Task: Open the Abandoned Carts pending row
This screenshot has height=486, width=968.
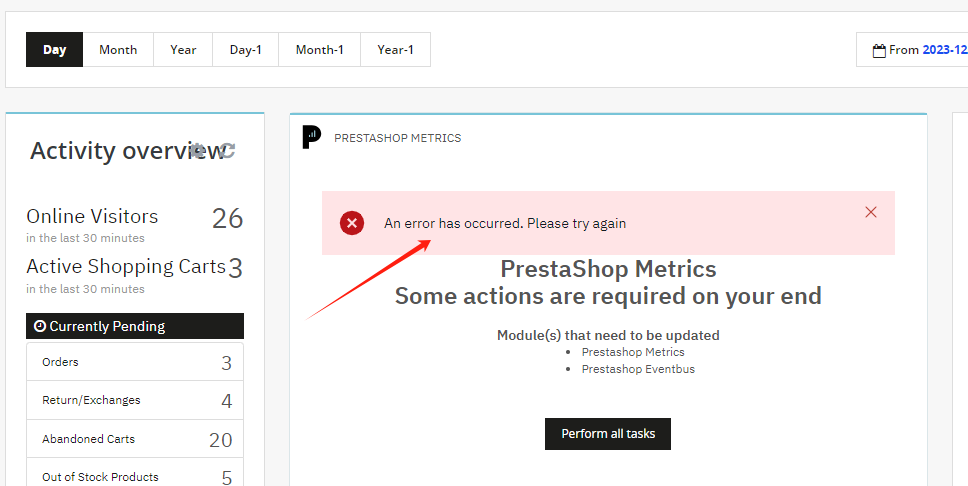Action: 135,439
